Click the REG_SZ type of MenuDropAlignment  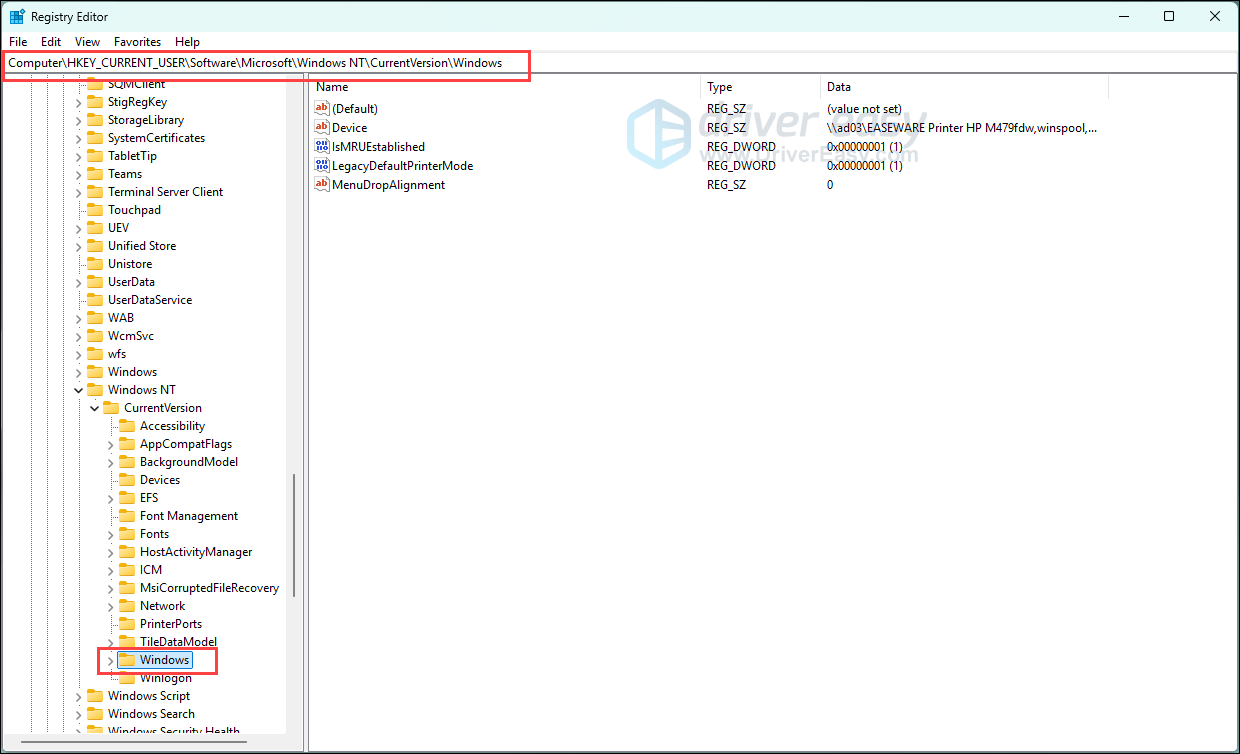pyautogui.click(x=726, y=184)
